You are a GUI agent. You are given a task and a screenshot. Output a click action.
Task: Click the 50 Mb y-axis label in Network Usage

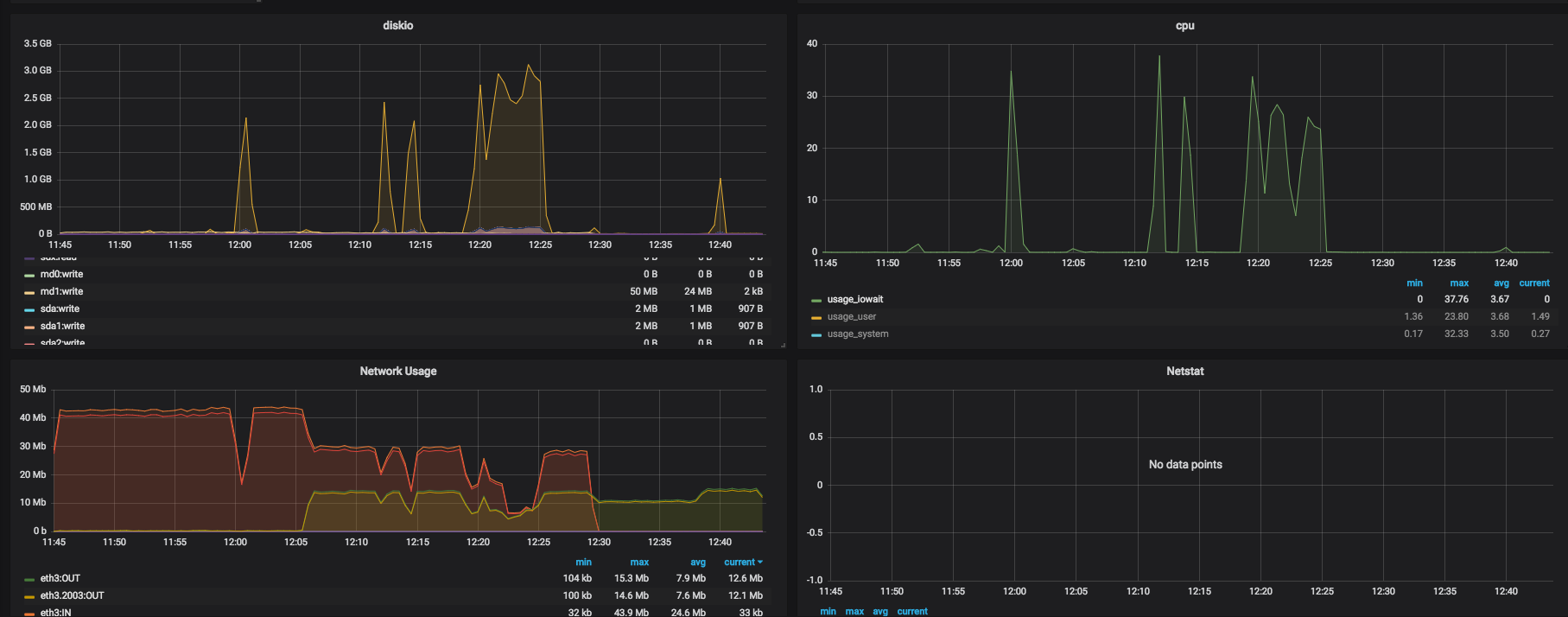coord(33,390)
